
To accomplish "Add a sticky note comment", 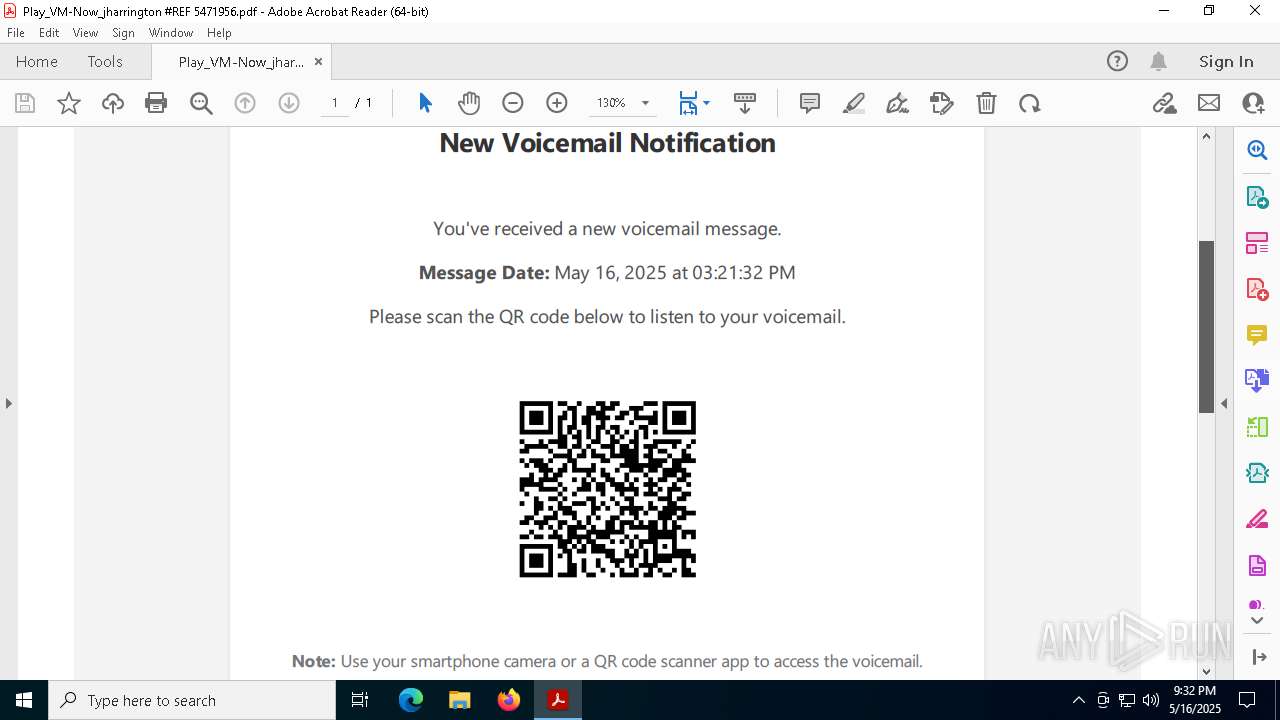I will pyautogui.click(x=810, y=103).
